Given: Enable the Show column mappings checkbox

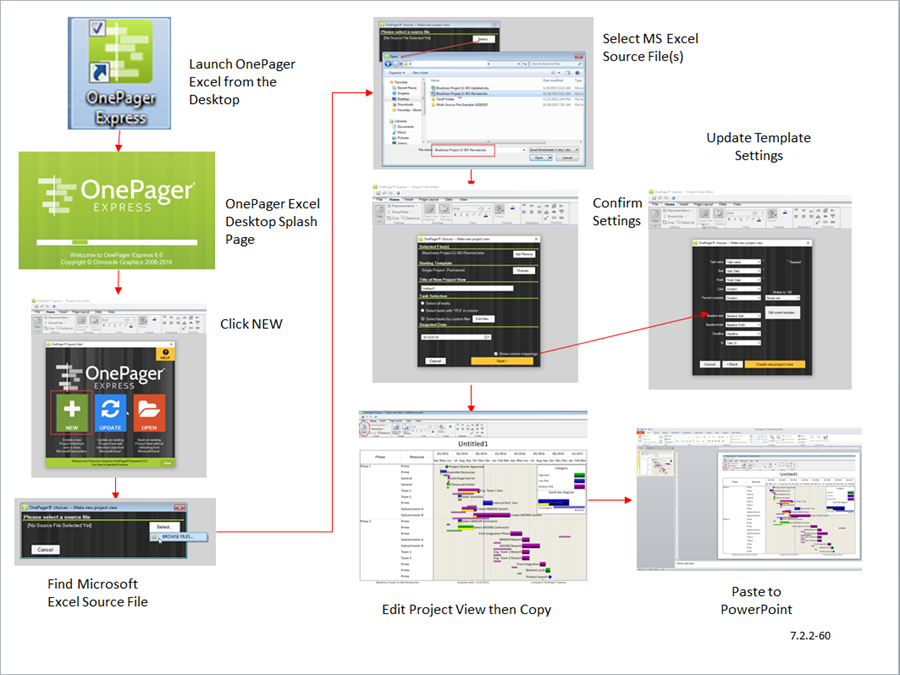Looking at the screenshot, I should click(497, 353).
